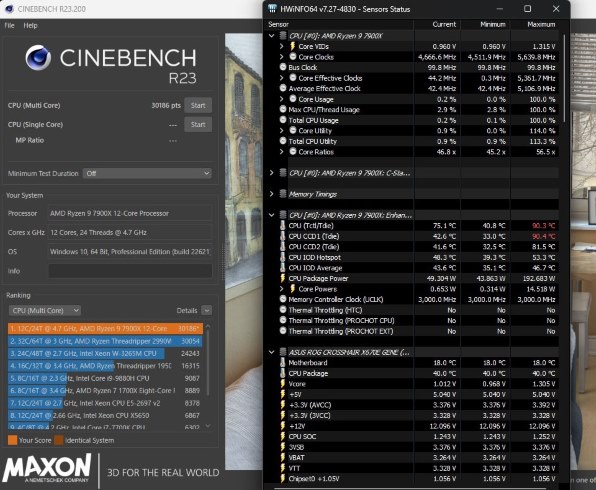This screenshot has height=490, width=596.
Task: Open the Help menu in Cinebench
Action: (30, 25)
